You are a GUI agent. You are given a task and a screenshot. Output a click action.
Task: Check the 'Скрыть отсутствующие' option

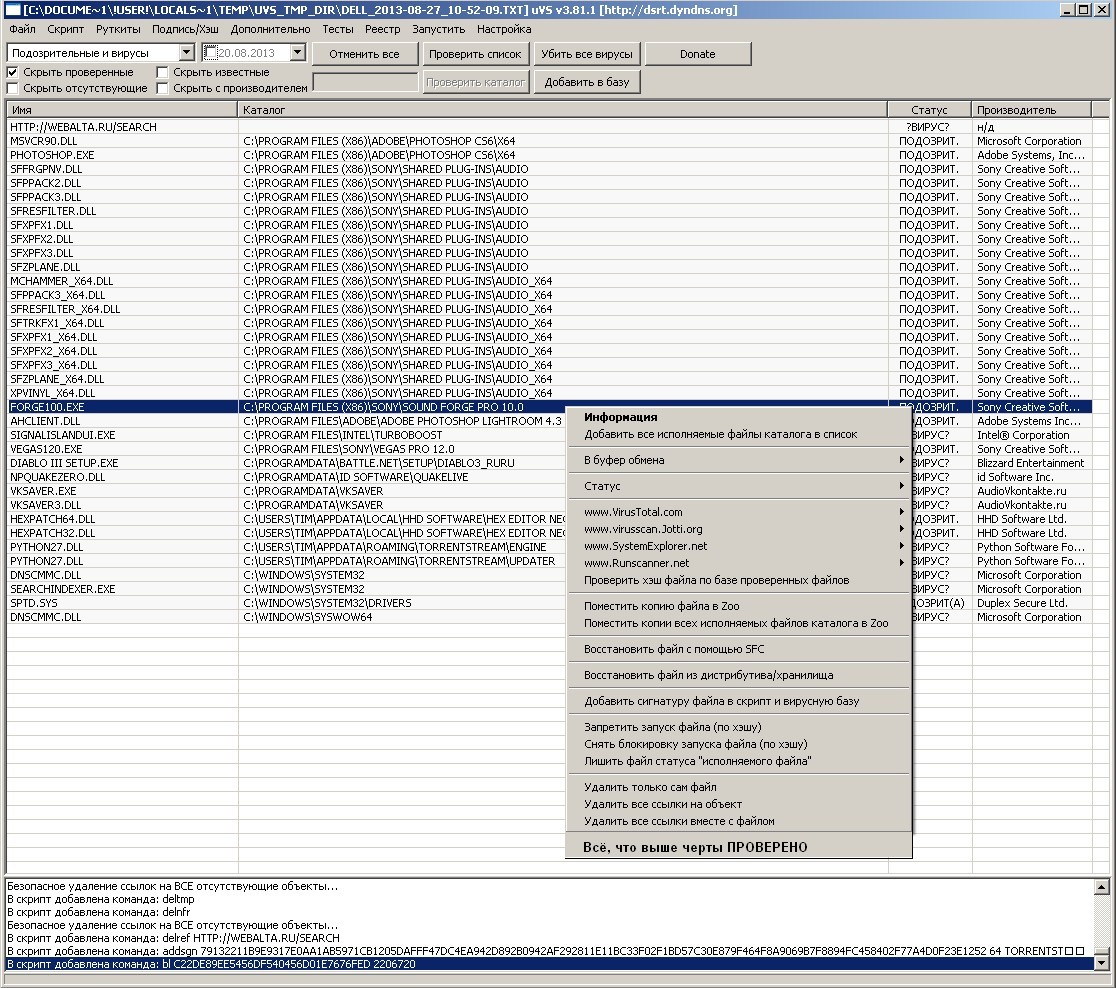pyautogui.click(x=13, y=89)
